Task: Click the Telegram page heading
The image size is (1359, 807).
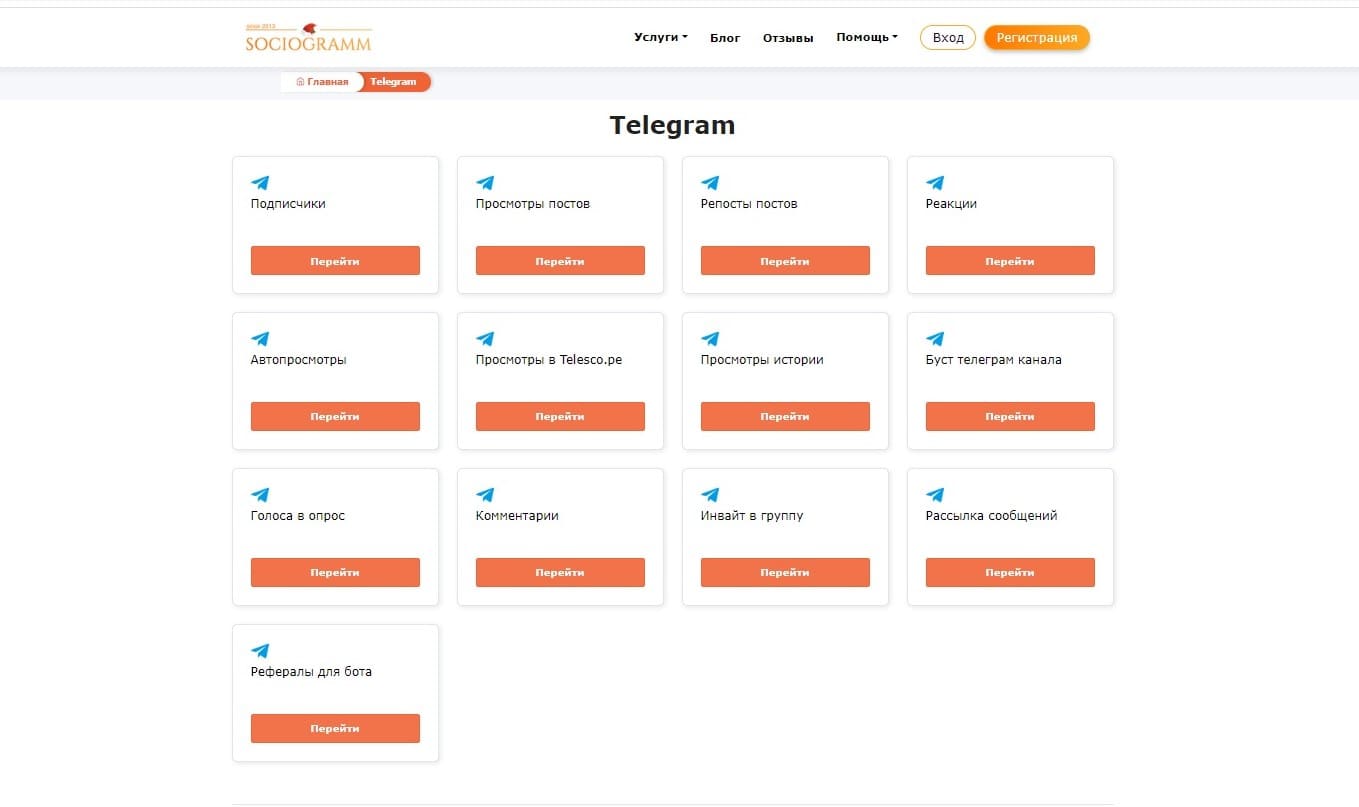Action: (672, 125)
